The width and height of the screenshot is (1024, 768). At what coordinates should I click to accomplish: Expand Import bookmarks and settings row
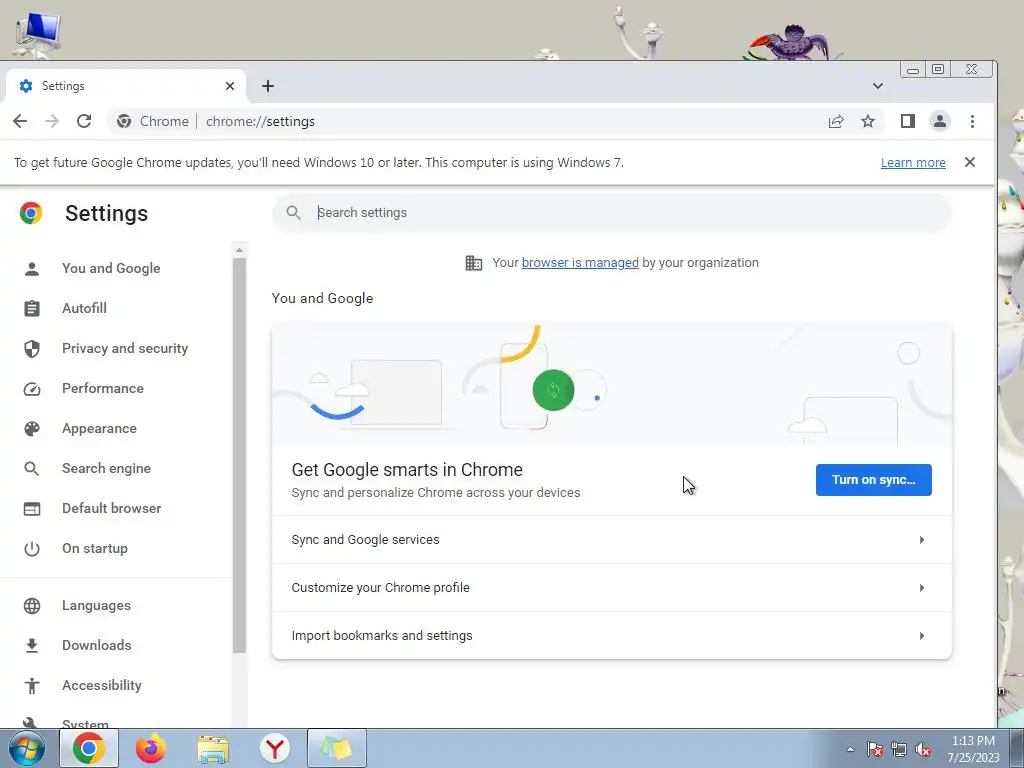point(611,635)
